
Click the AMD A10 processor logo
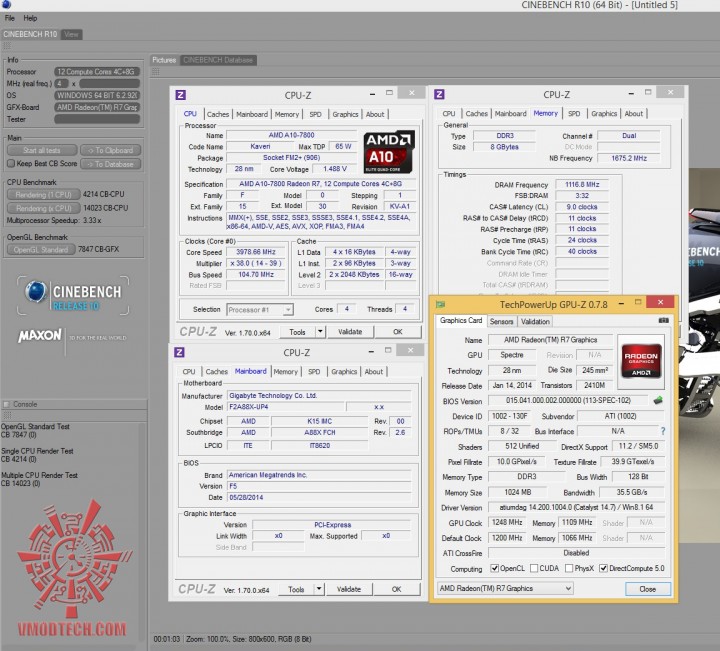pos(389,152)
